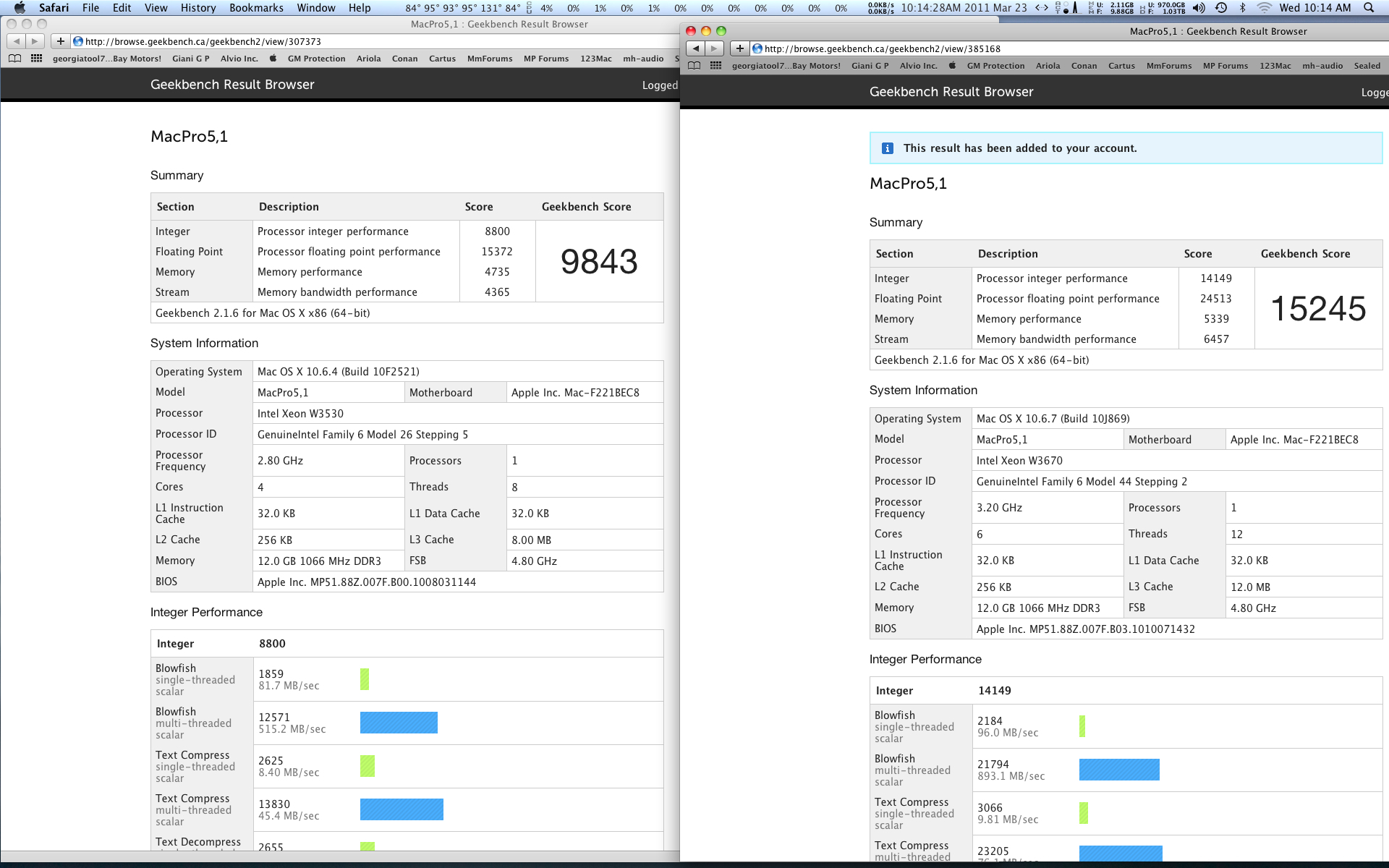Open the View menu
This screenshot has height=868, width=1389.
click(156, 8)
